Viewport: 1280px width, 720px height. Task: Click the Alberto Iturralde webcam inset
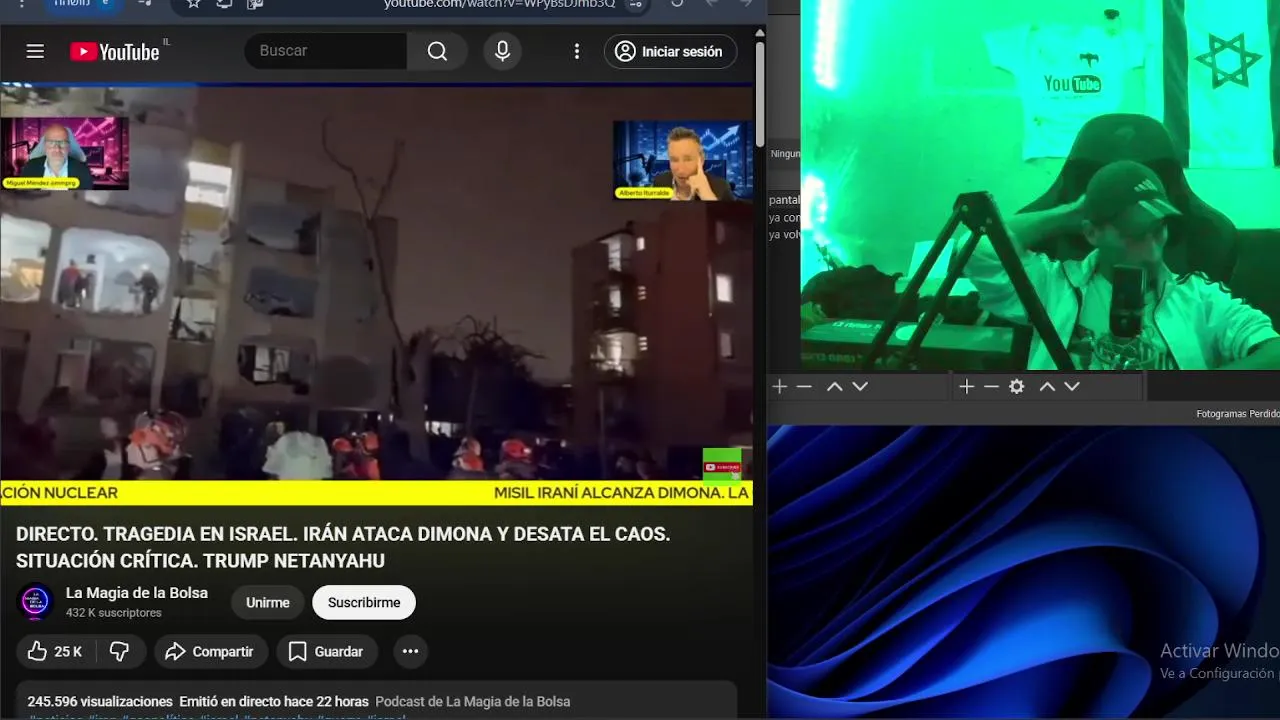point(682,160)
